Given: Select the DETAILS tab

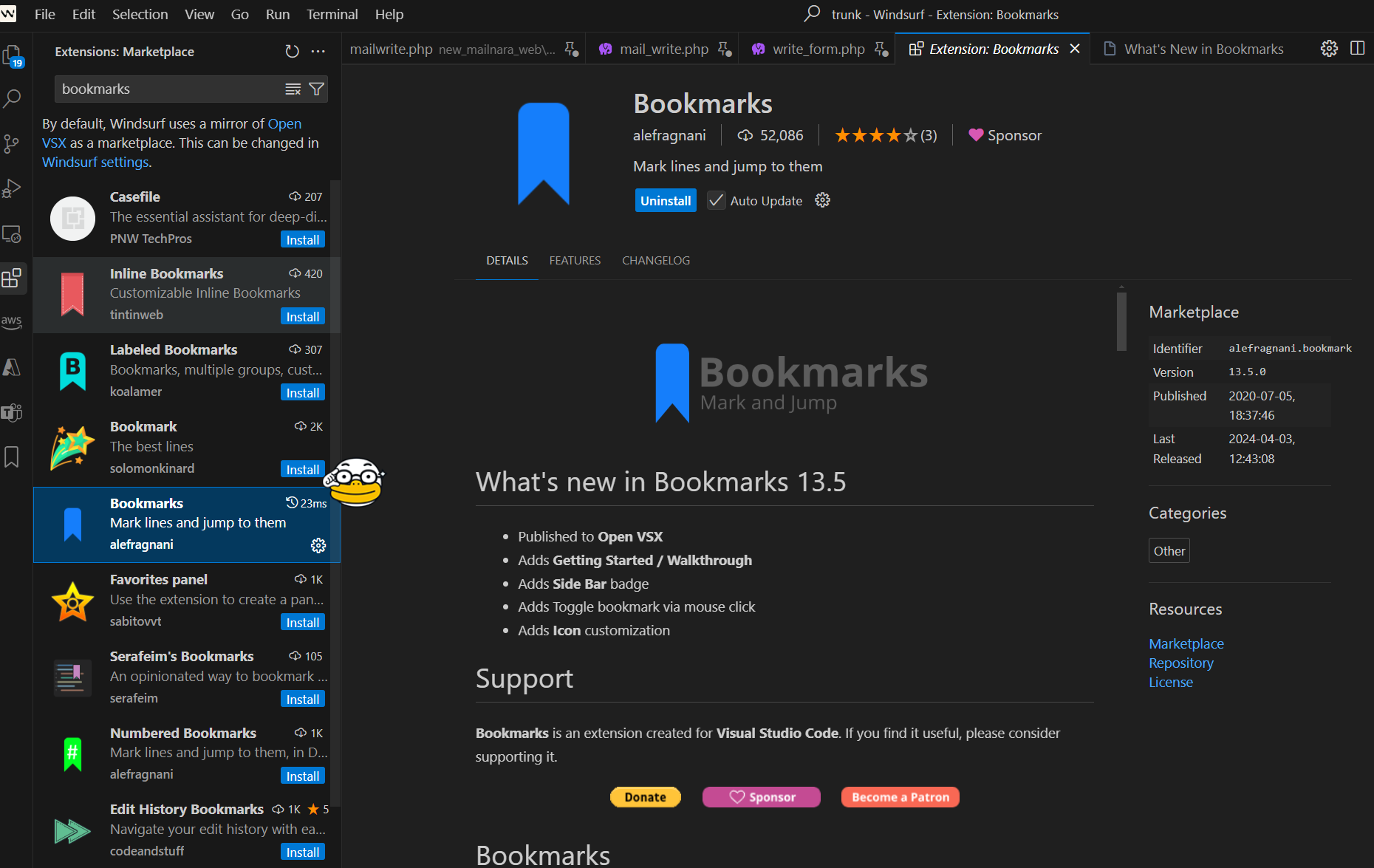Looking at the screenshot, I should point(507,261).
